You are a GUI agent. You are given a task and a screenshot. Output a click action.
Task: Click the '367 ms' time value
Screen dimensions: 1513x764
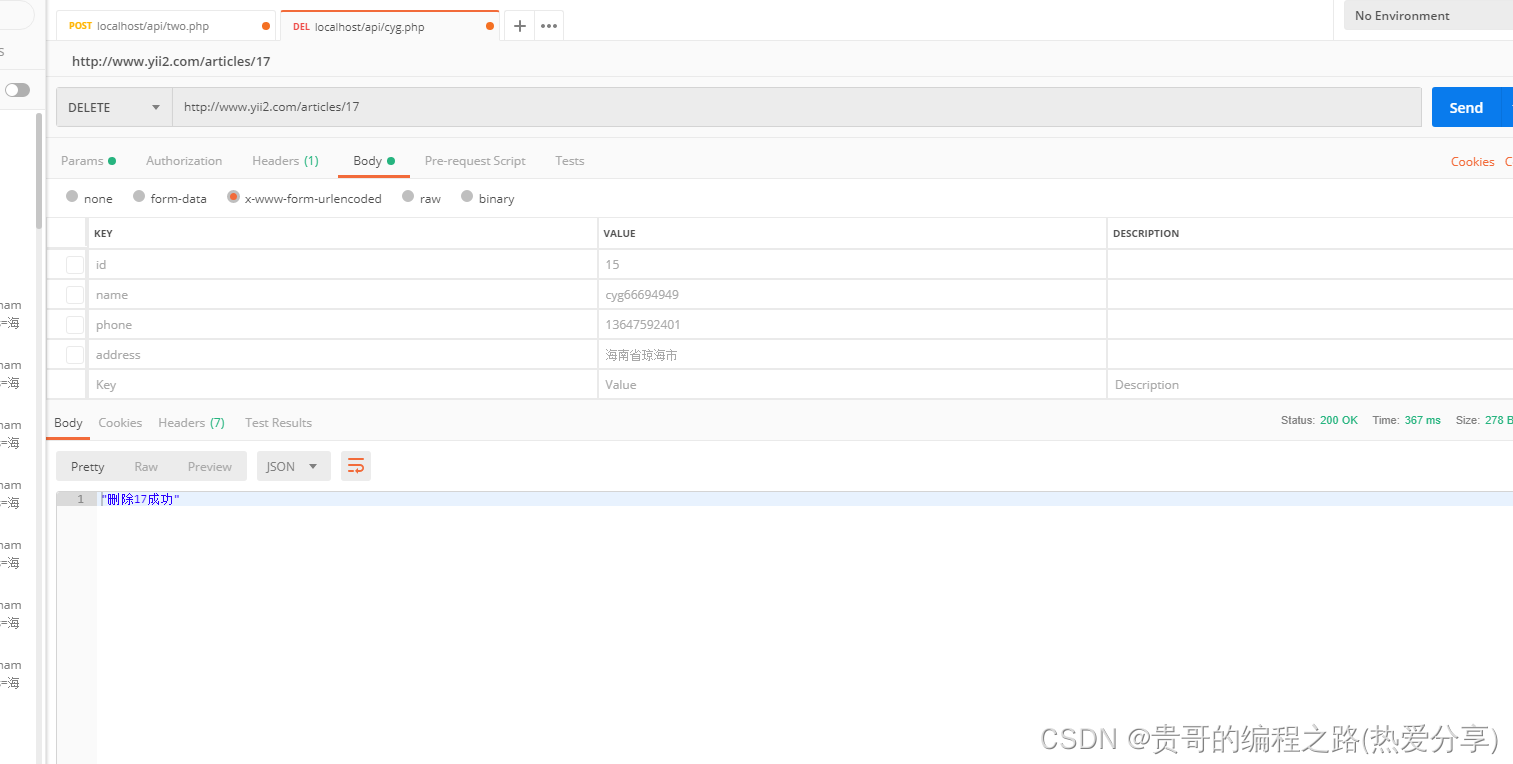[x=1423, y=421]
